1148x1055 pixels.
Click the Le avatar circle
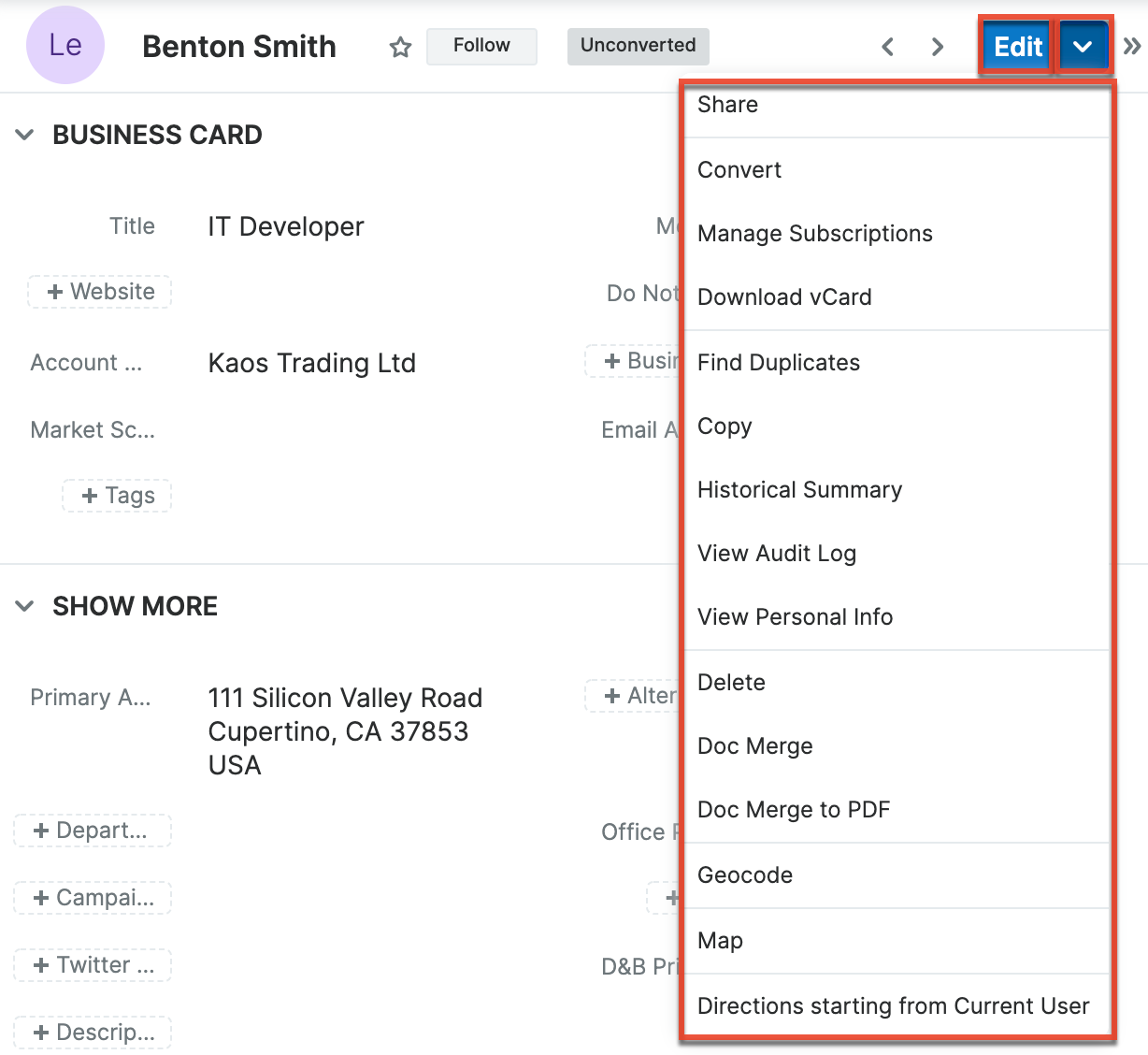pos(65,46)
